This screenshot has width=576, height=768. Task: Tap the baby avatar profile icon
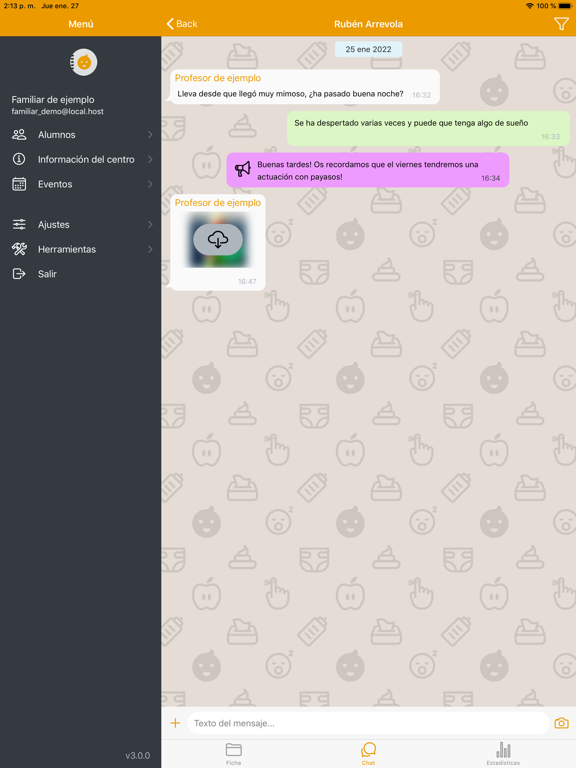(x=83, y=62)
